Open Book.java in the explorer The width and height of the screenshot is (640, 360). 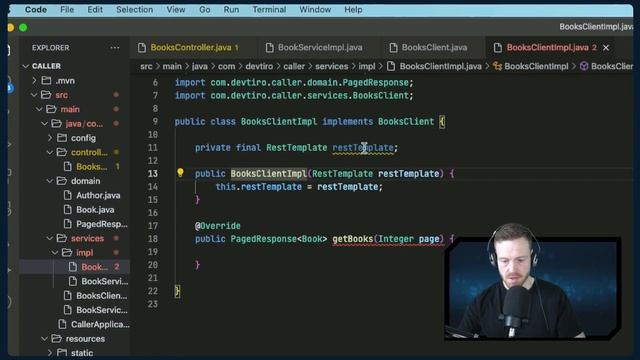coord(95,209)
